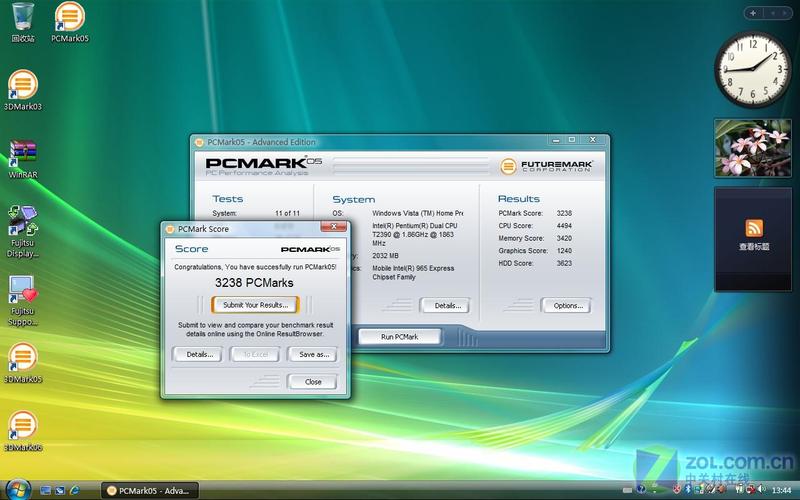Viewport: 800px width, 500px height.
Task: Click the 'CPU Score: 4494' result row
Action: 535,226
